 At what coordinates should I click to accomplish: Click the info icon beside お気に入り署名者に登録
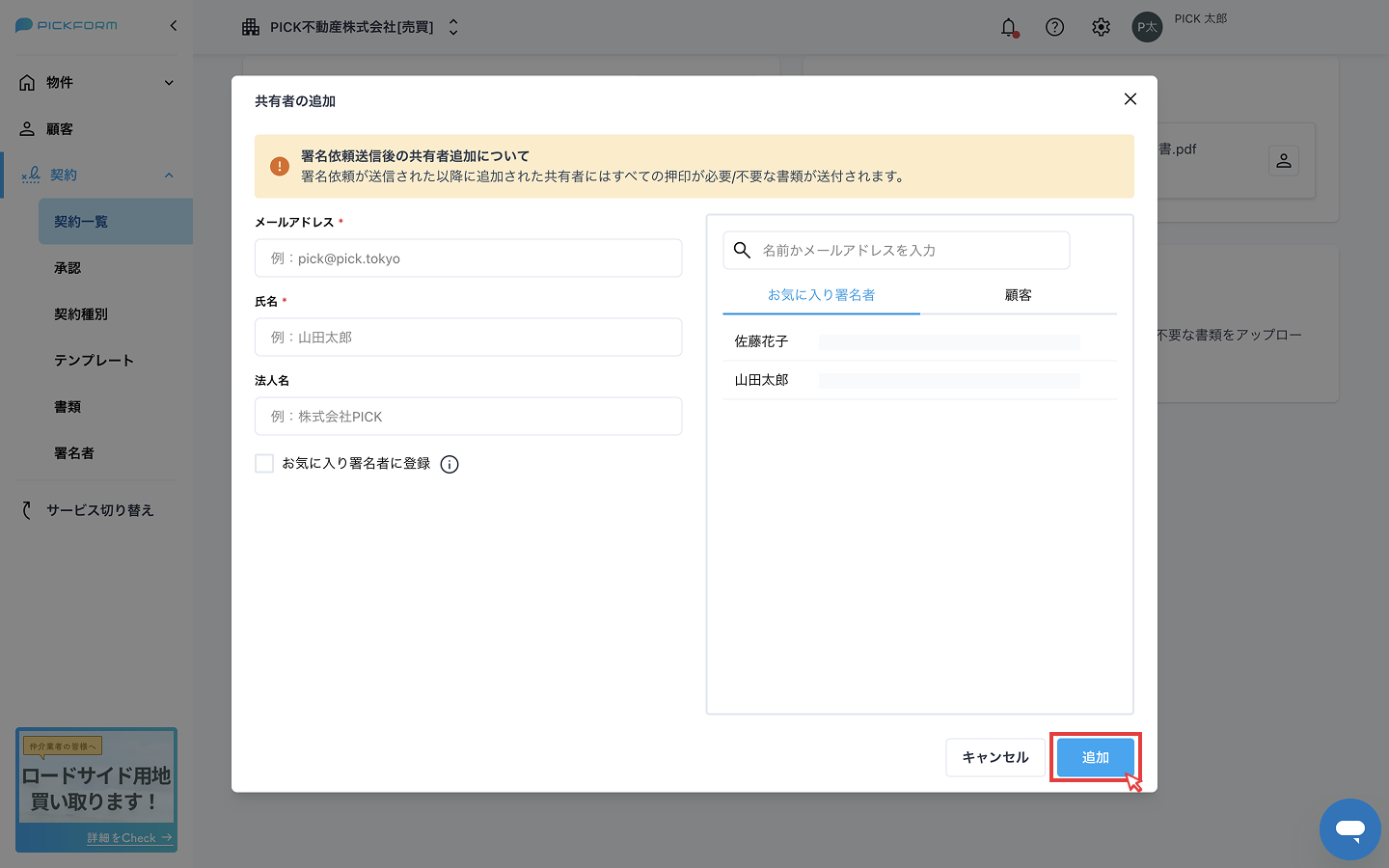click(x=449, y=464)
